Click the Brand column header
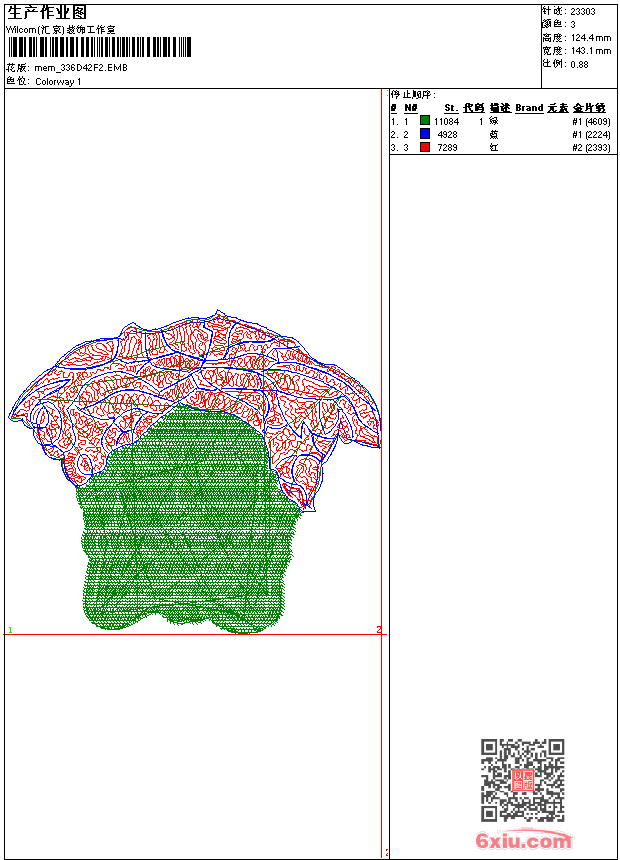Image resolution: width=620 pixels, height=860 pixels. click(x=529, y=108)
